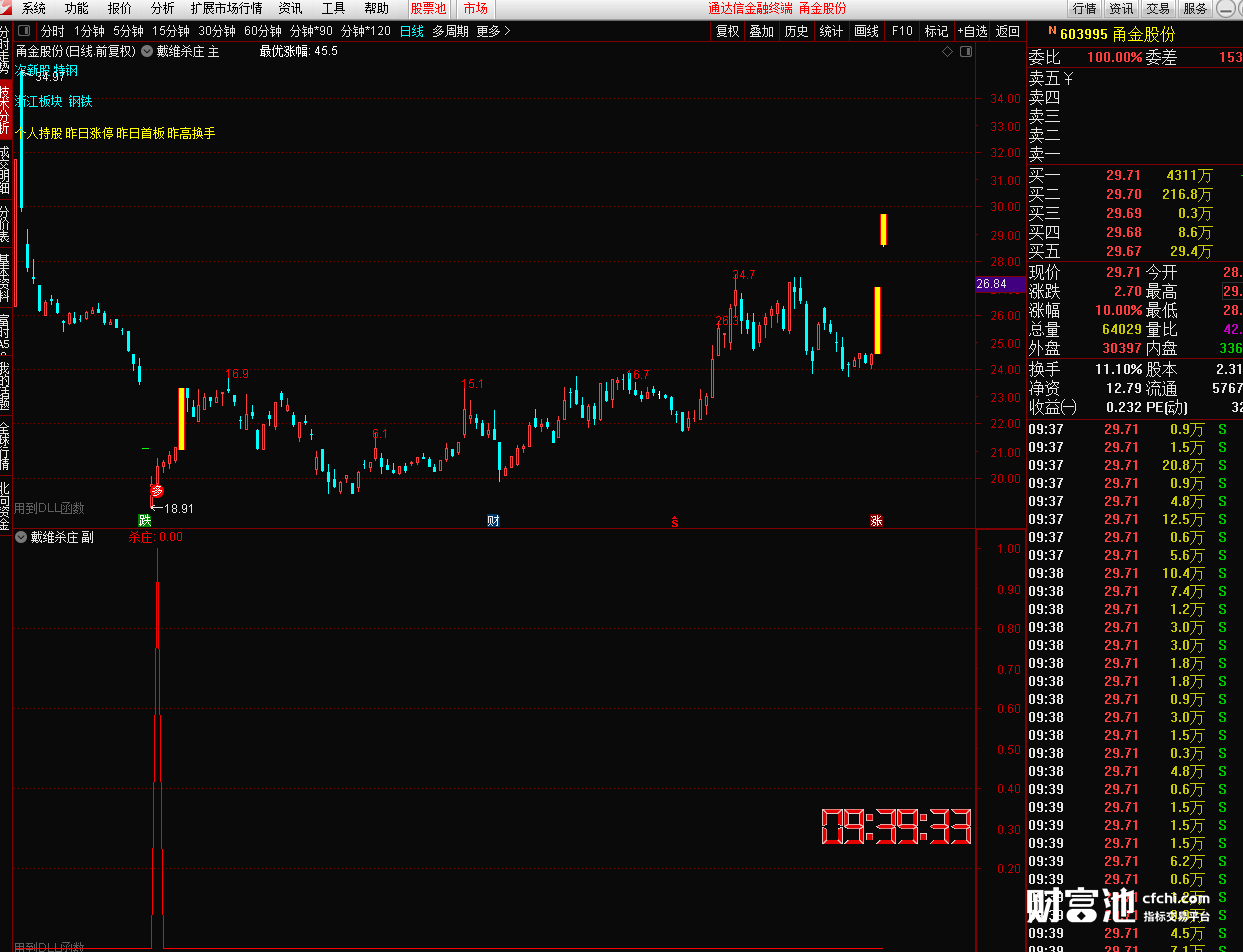Click the stock name 甬金股份 in the quote panel

click(1144, 33)
